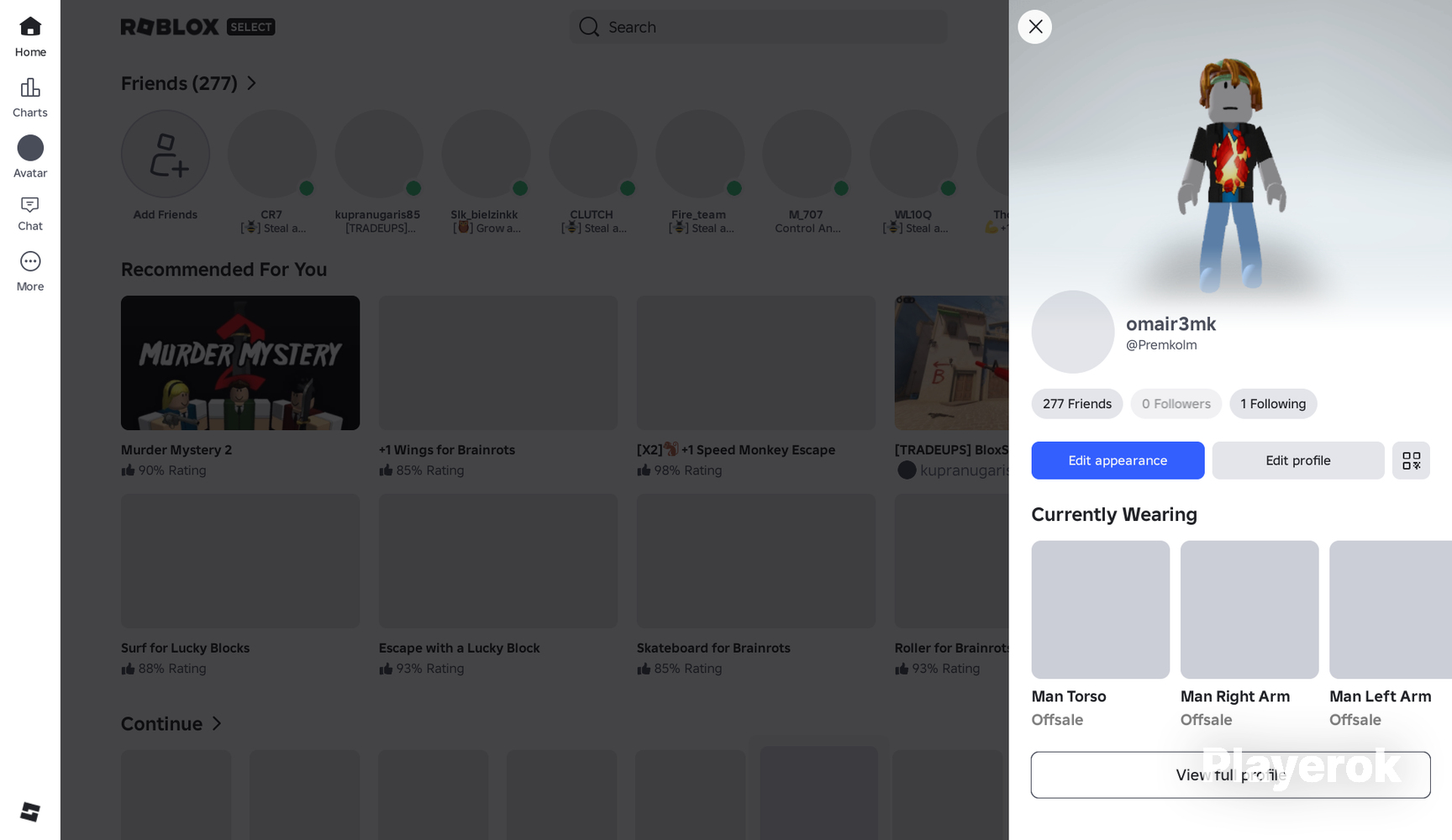Viewport: 1452px width, 840px height.
Task: Open the QR code button on profile
Action: tap(1411, 460)
